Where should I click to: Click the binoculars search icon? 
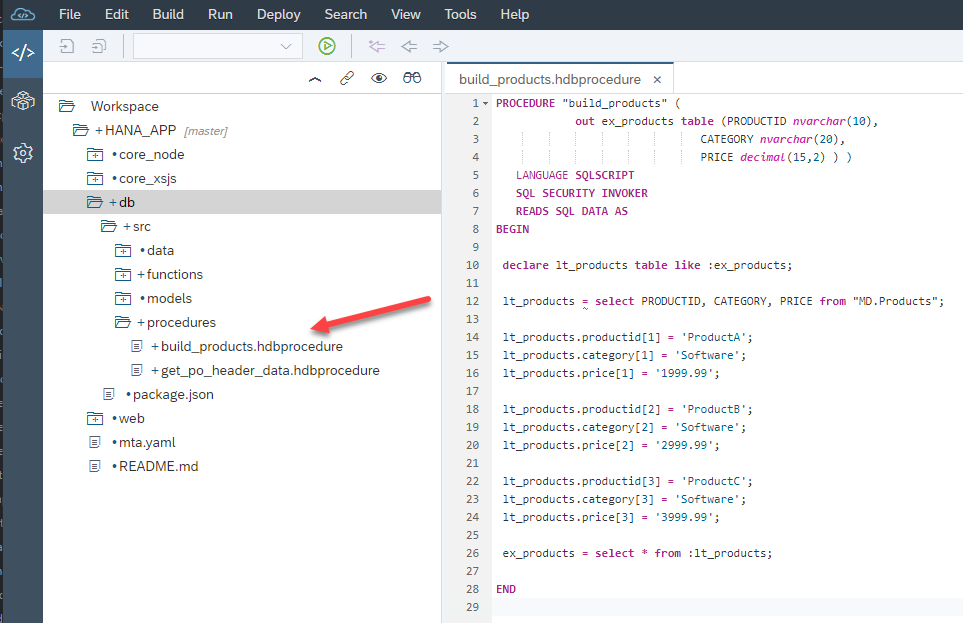[x=411, y=77]
